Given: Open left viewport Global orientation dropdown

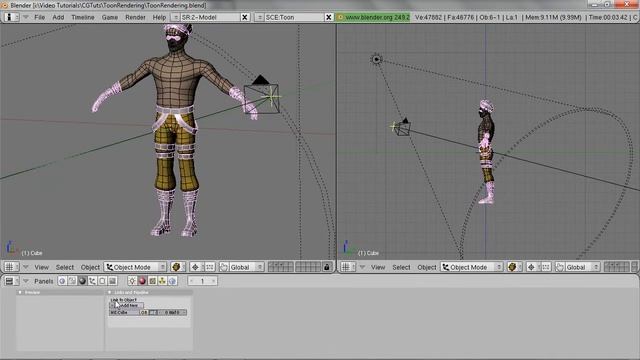Looking at the screenshot, I should [x=247, y=267].
